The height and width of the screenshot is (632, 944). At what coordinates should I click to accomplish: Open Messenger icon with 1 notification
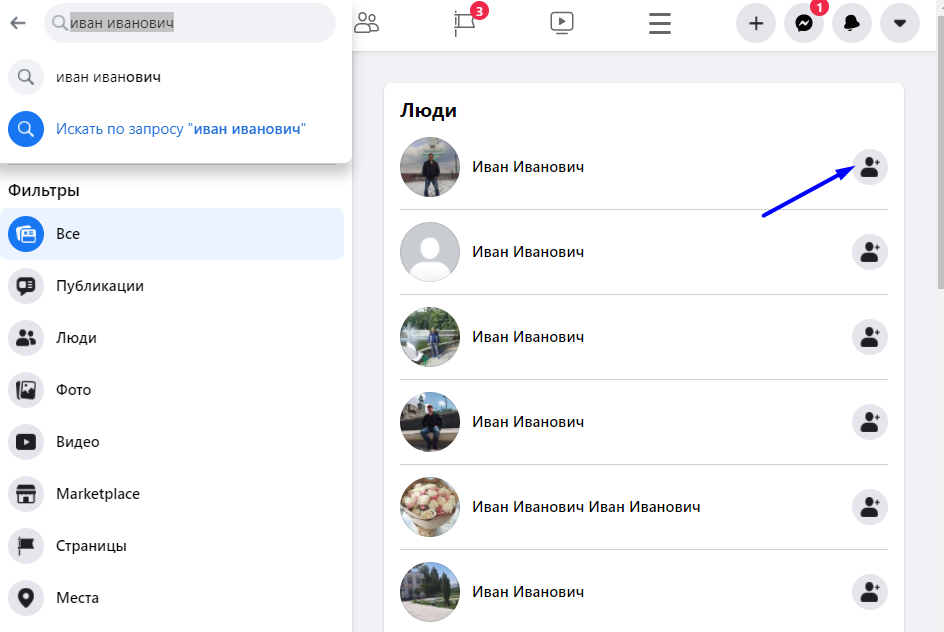tap(804, 23)
